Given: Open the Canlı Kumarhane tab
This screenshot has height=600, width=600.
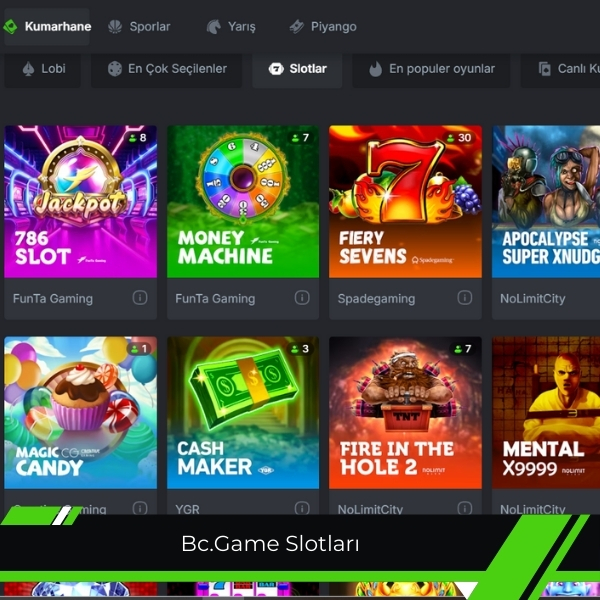Looking at the screenshot, I should [560, 69].
